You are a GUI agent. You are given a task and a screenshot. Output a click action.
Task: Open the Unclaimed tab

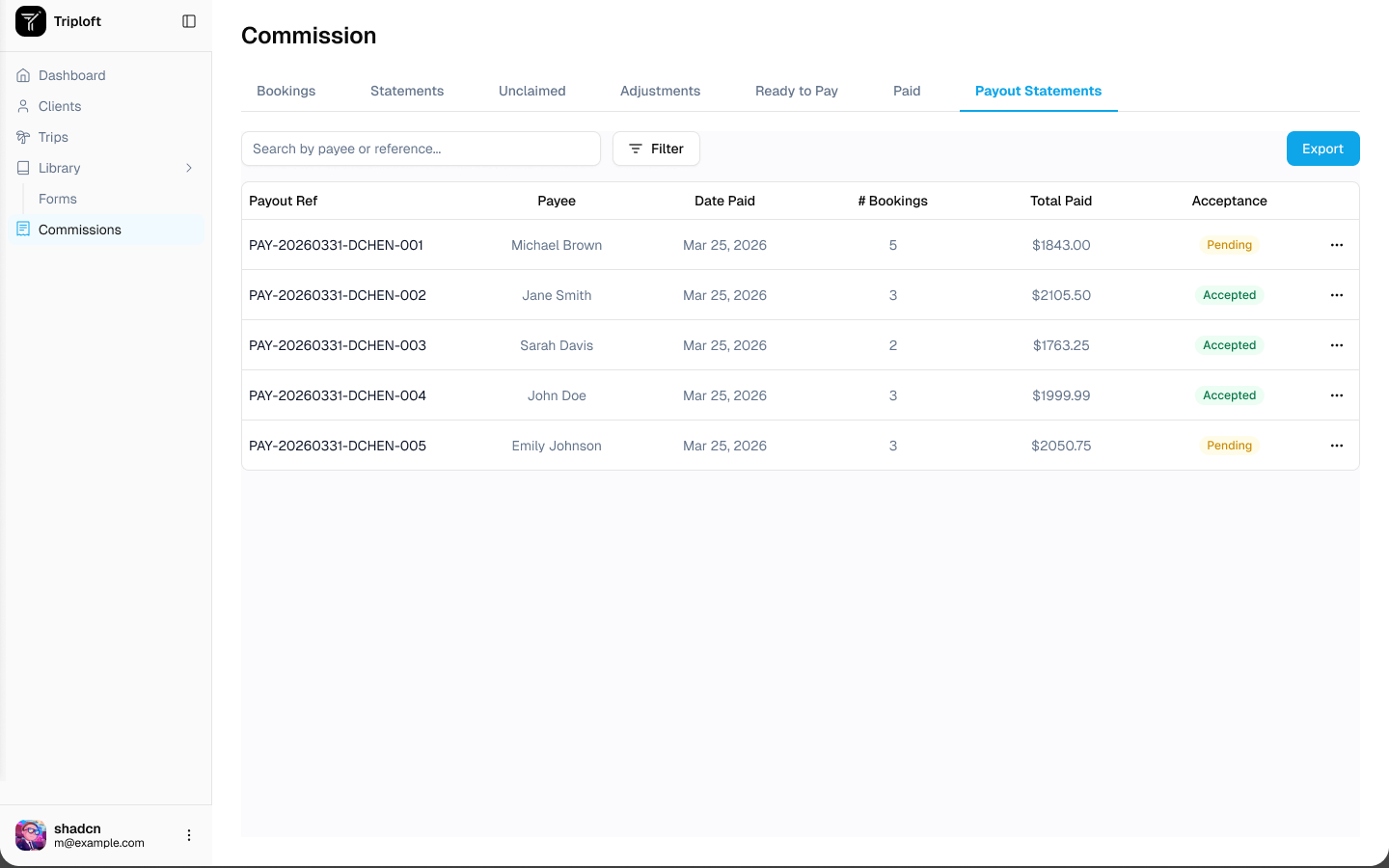(532, 91)
